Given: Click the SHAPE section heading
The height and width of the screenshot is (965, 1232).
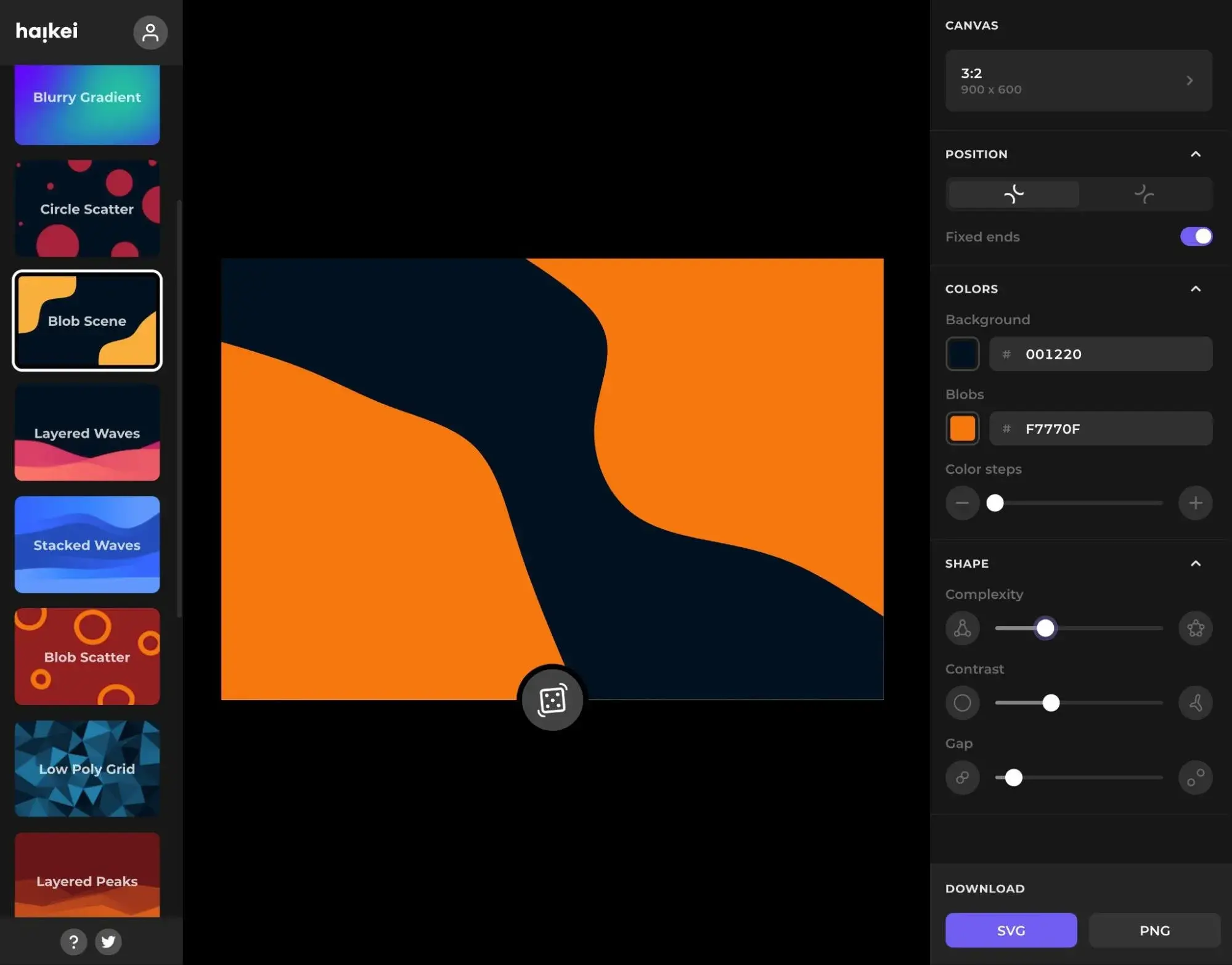Looking at the screenshot, I should (x=966, y=563).
